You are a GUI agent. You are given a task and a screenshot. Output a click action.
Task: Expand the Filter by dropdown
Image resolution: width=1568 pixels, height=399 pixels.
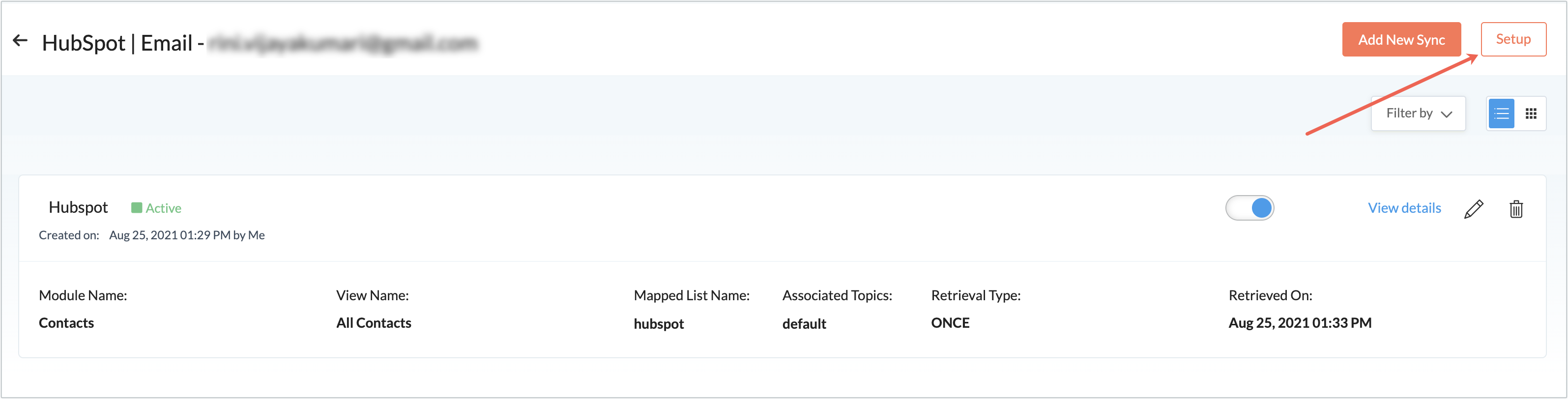(1418, 114)
